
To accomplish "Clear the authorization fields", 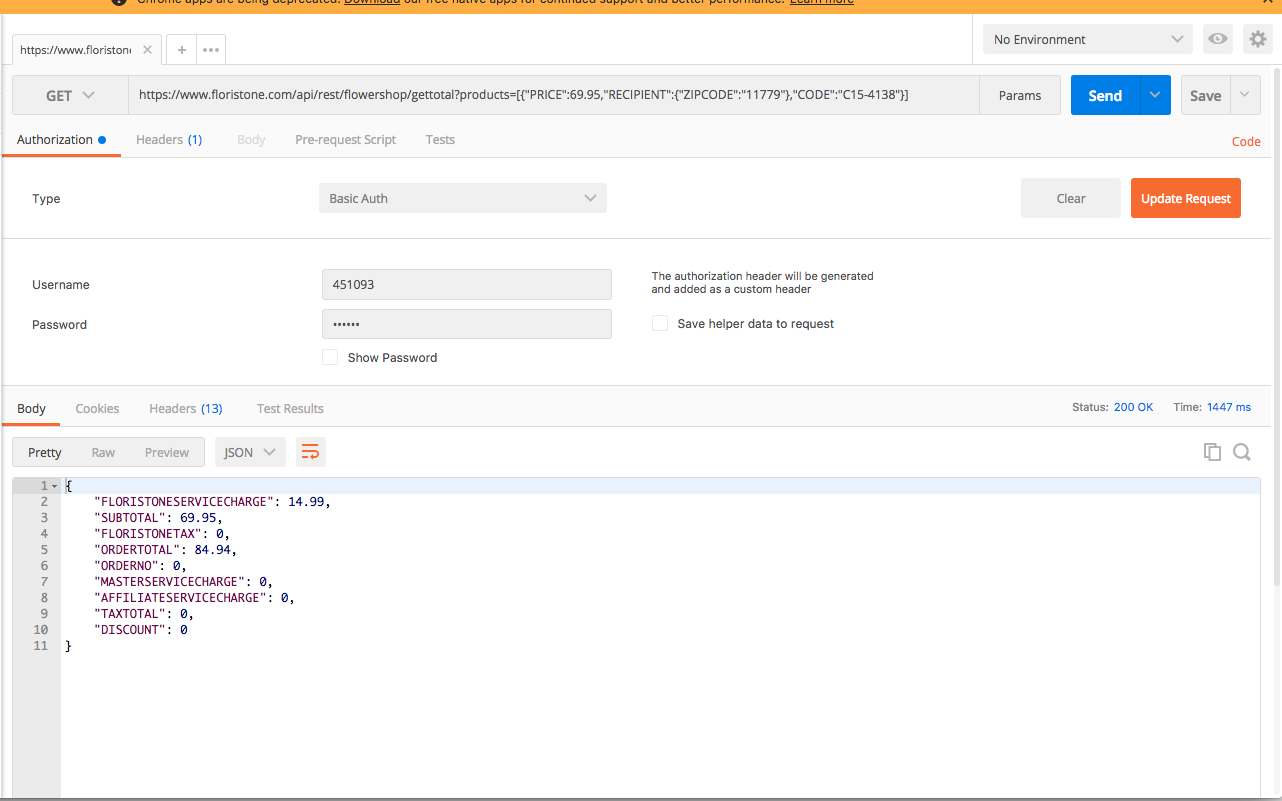I will click(x=1071, y=198).
